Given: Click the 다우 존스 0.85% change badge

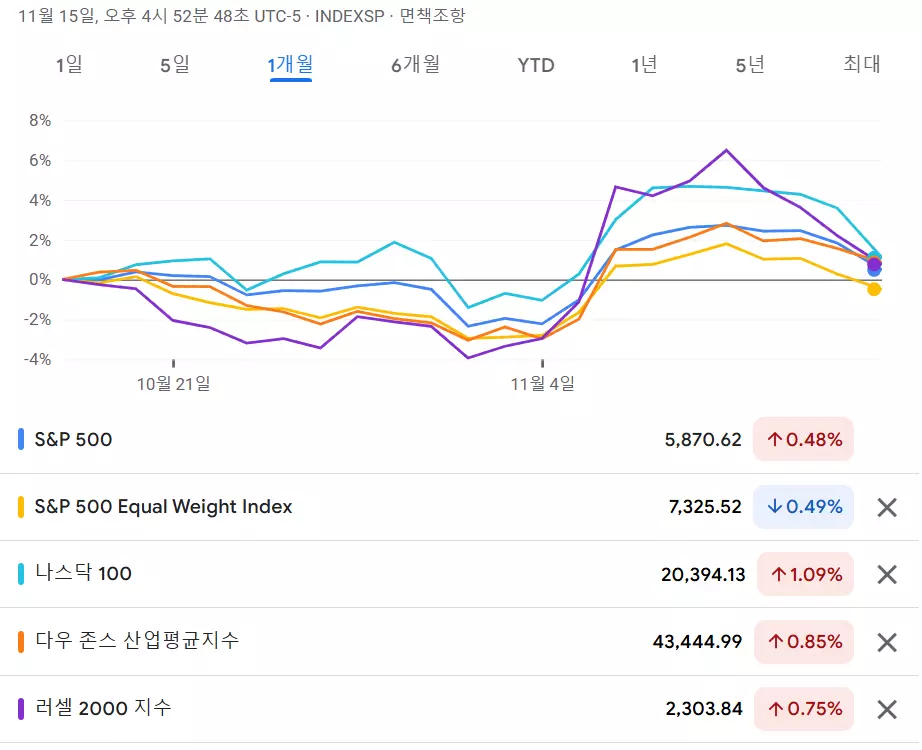Looking at the screenshot, I should (804, 642).
